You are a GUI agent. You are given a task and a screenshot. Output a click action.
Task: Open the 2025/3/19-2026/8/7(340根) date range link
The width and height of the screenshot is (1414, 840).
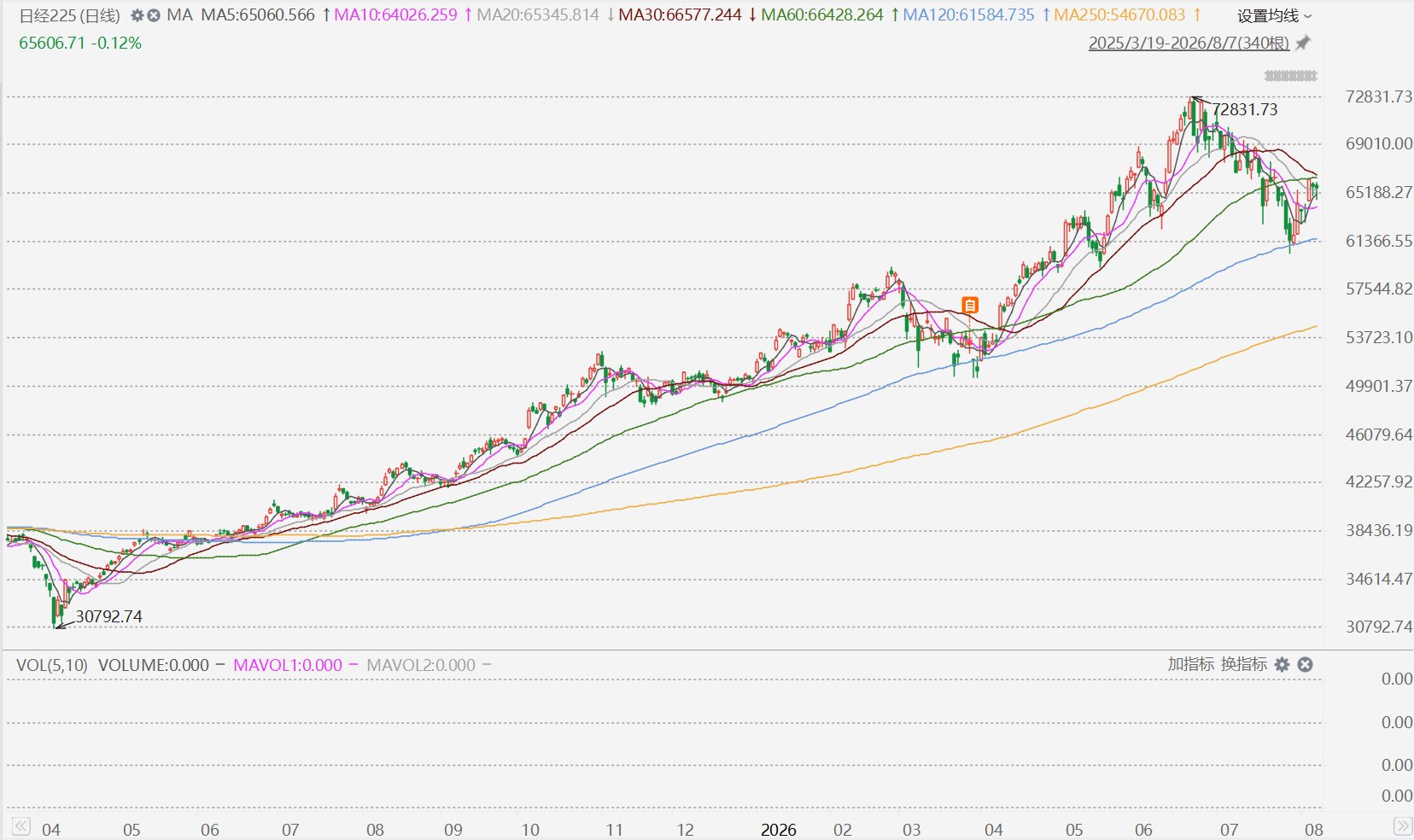pos(1189,43)
